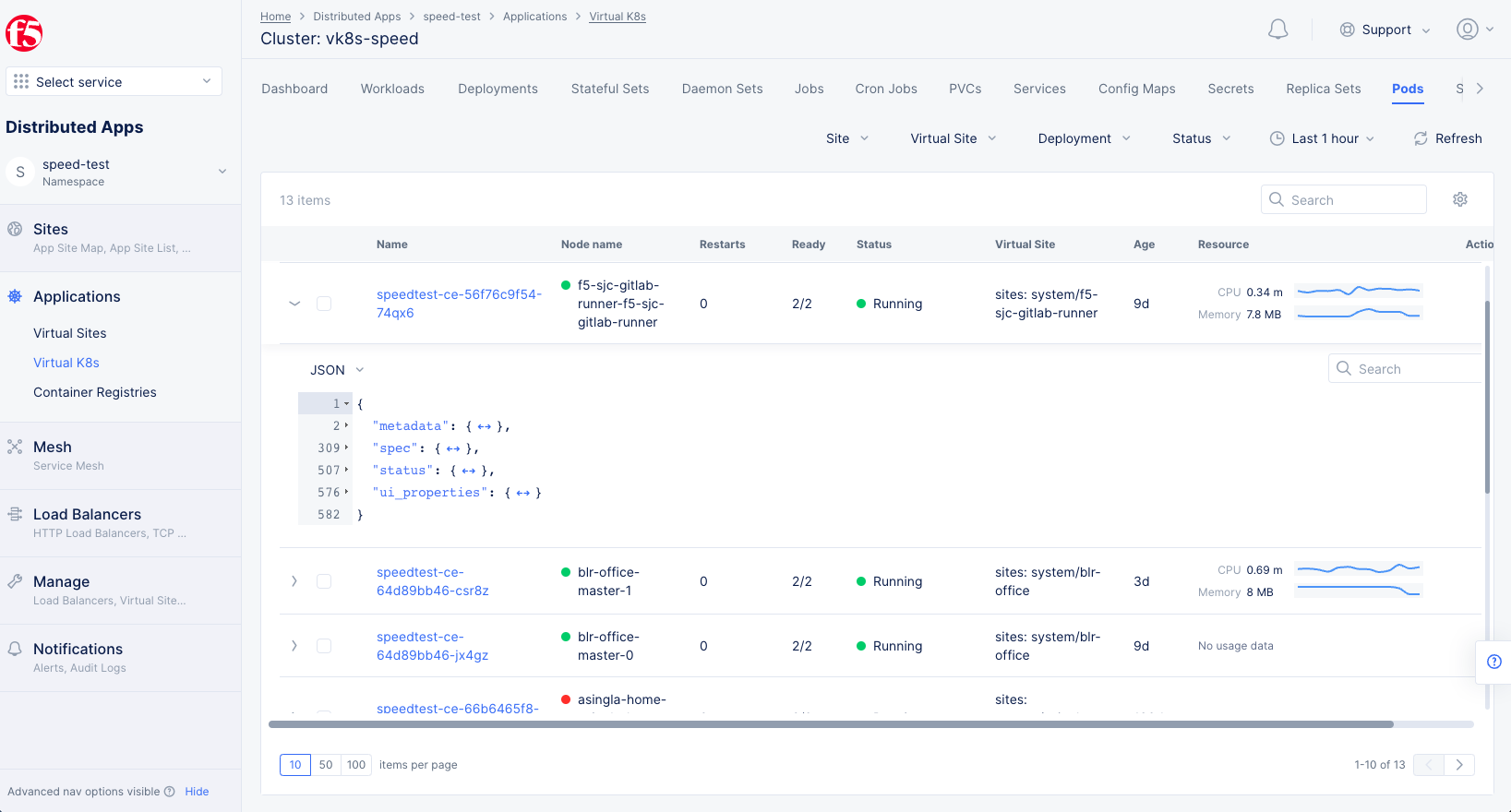Click the horizontal table scrollbar

[x=831, y=724]
